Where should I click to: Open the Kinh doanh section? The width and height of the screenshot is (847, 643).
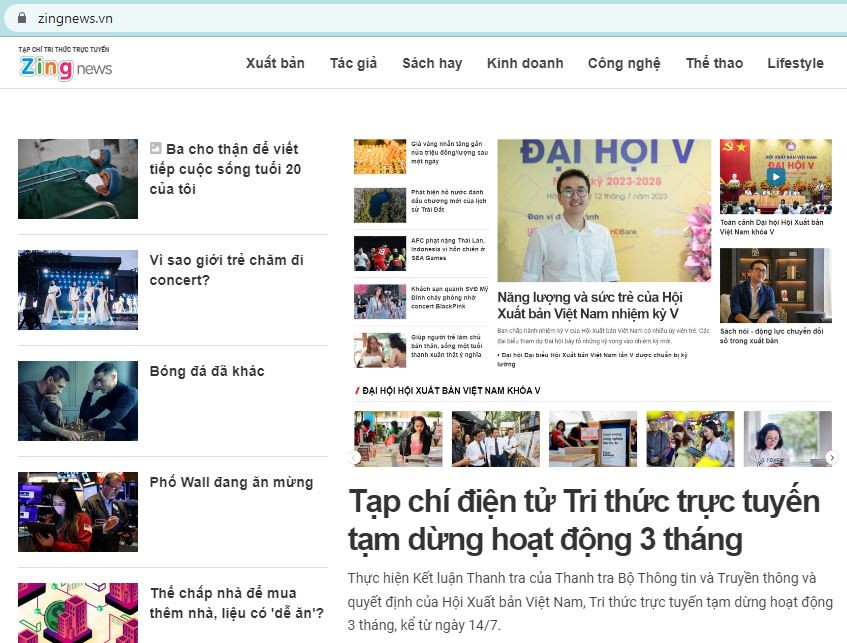click(x=525, y=63)
